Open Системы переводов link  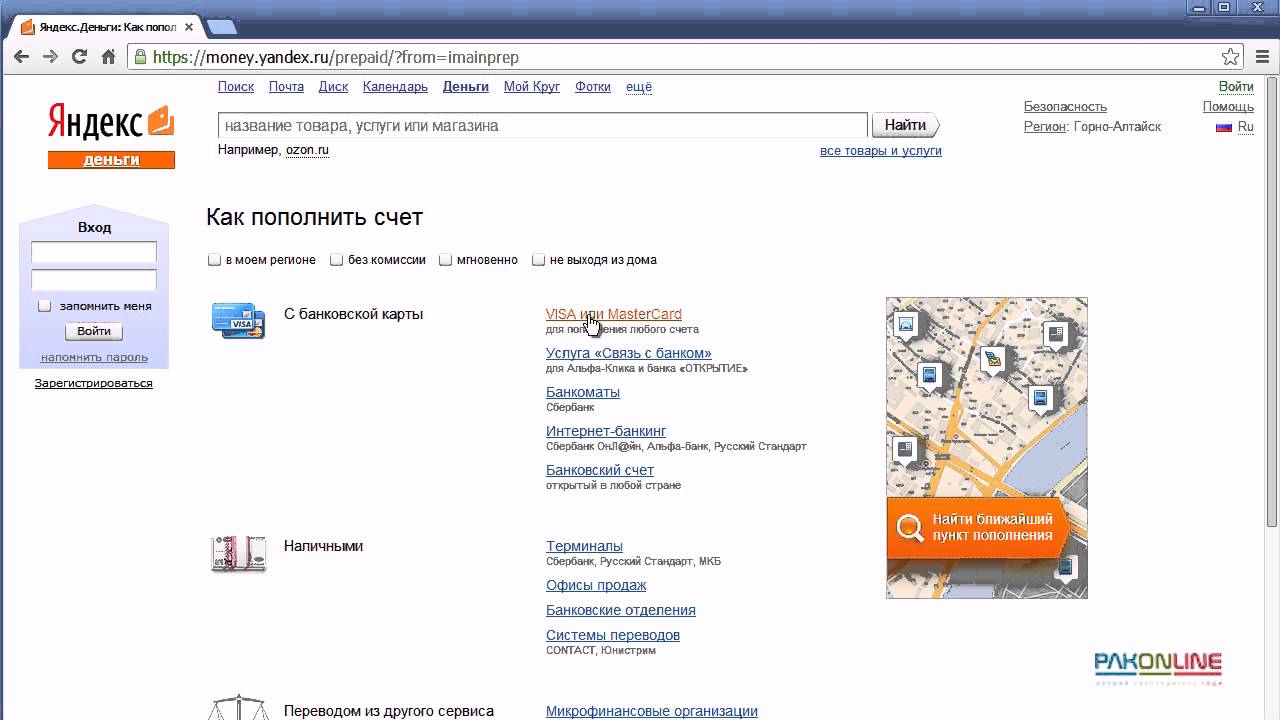613,635
